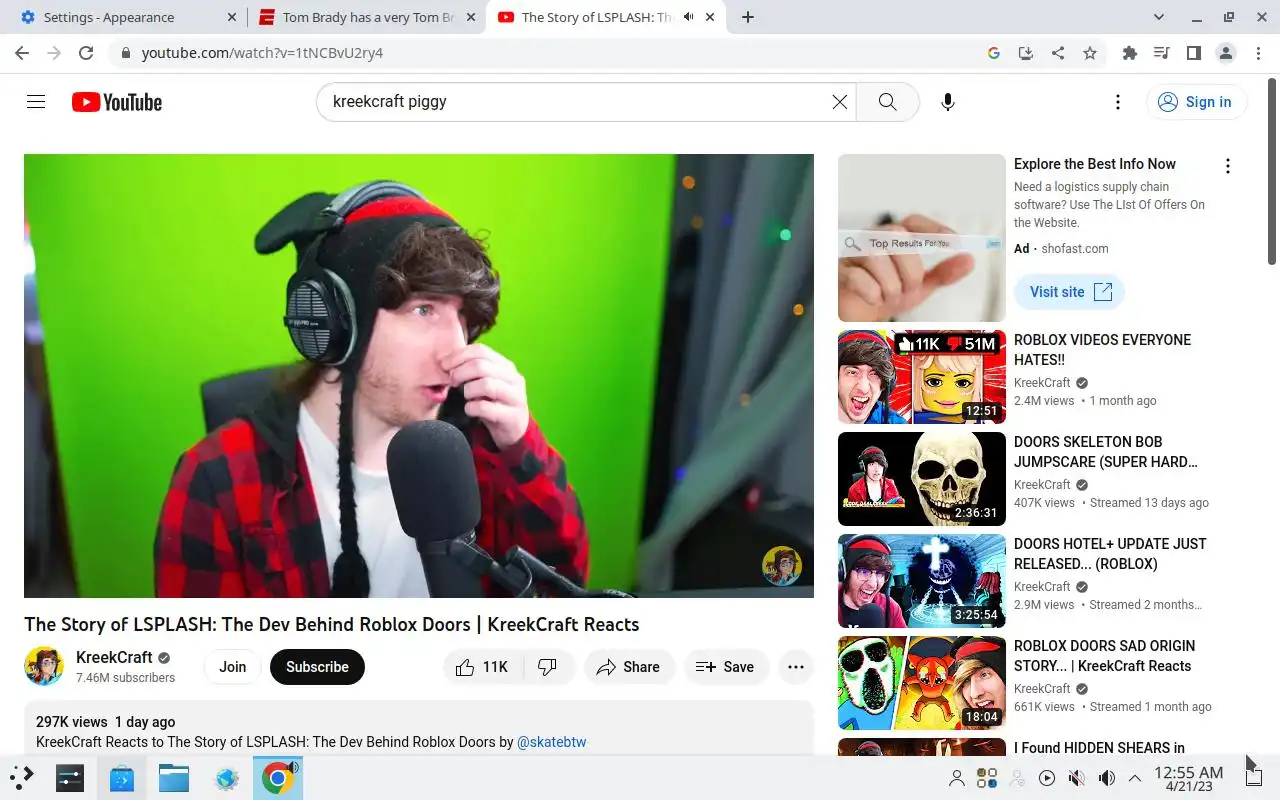Save video to playlist
Image resolution: width=1280 pixels, height=800 pixels.
(x=726, y=667)
